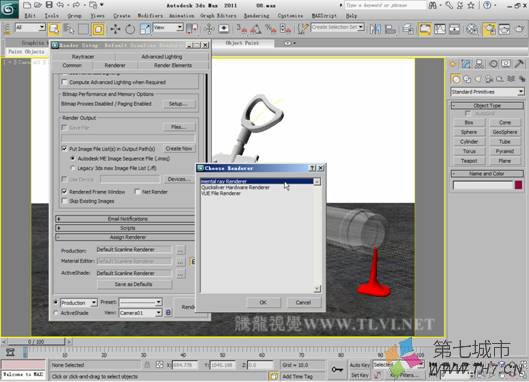Image resolution: width=529 pixels, height=382 pixels.
Task: Open the Preset dropdown in Render Setup
Action: (x=141, y=302)
